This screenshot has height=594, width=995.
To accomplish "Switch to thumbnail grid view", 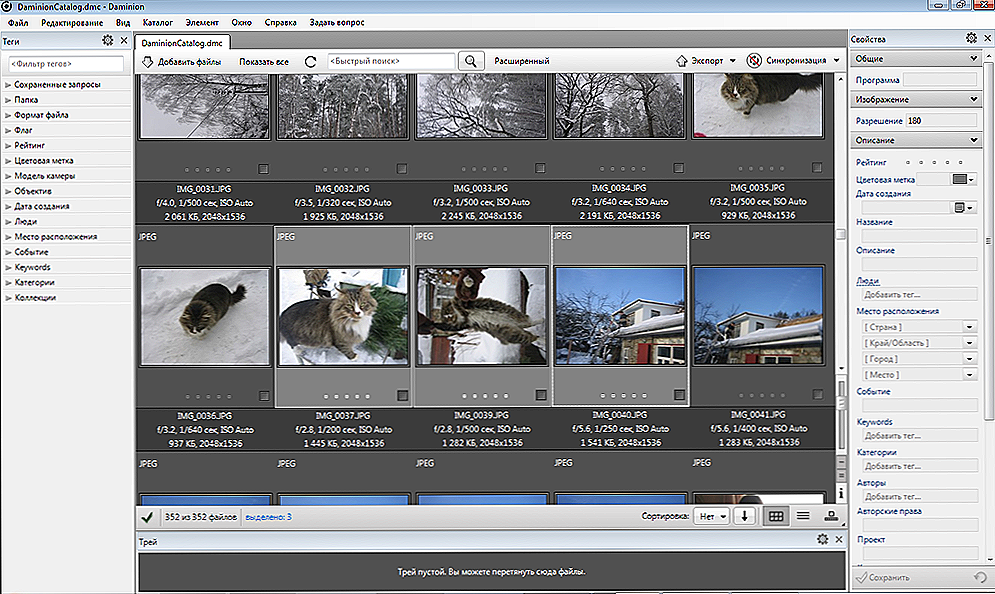I will [x=775, y=516].
